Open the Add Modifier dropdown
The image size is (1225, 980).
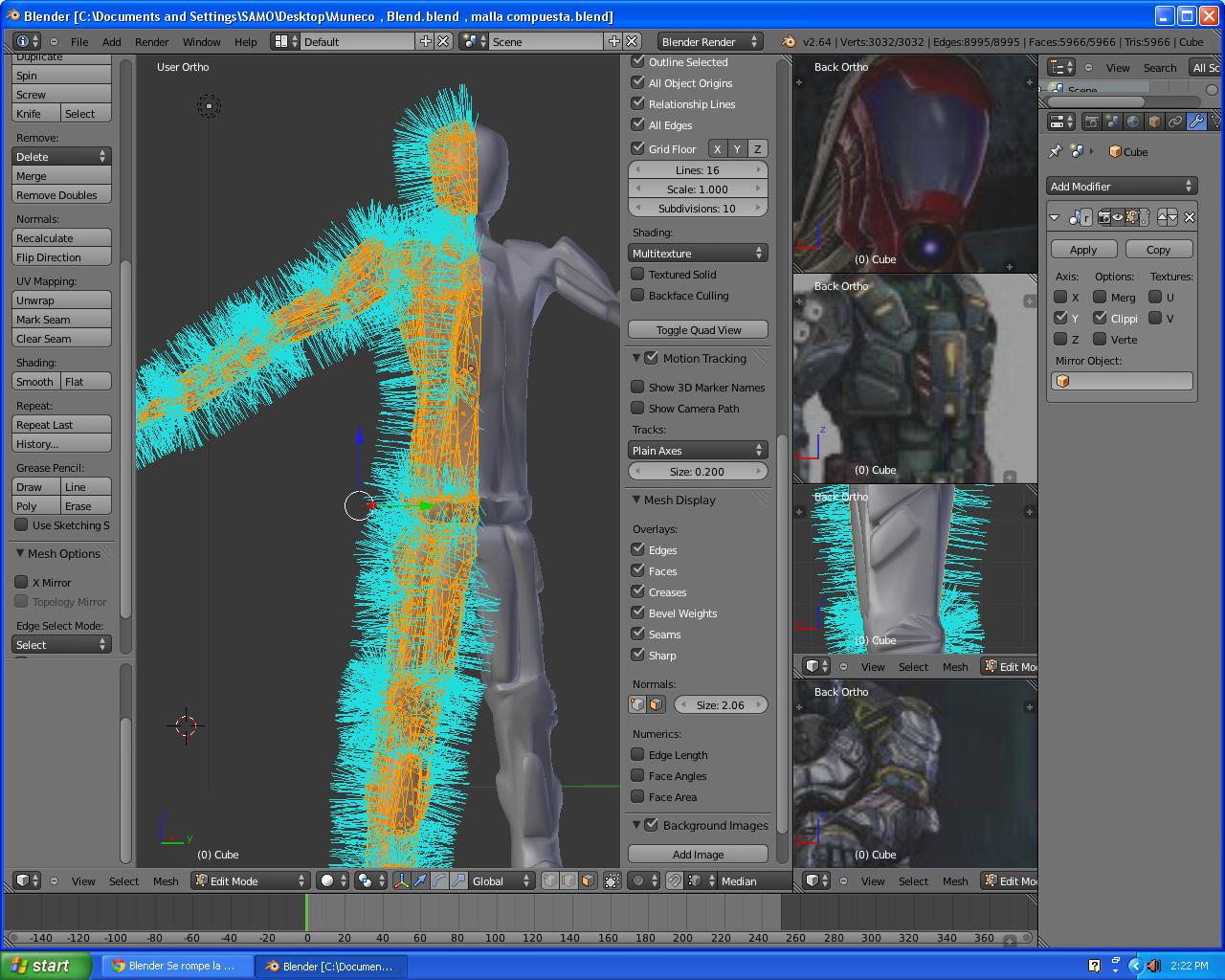[1122, 187]
